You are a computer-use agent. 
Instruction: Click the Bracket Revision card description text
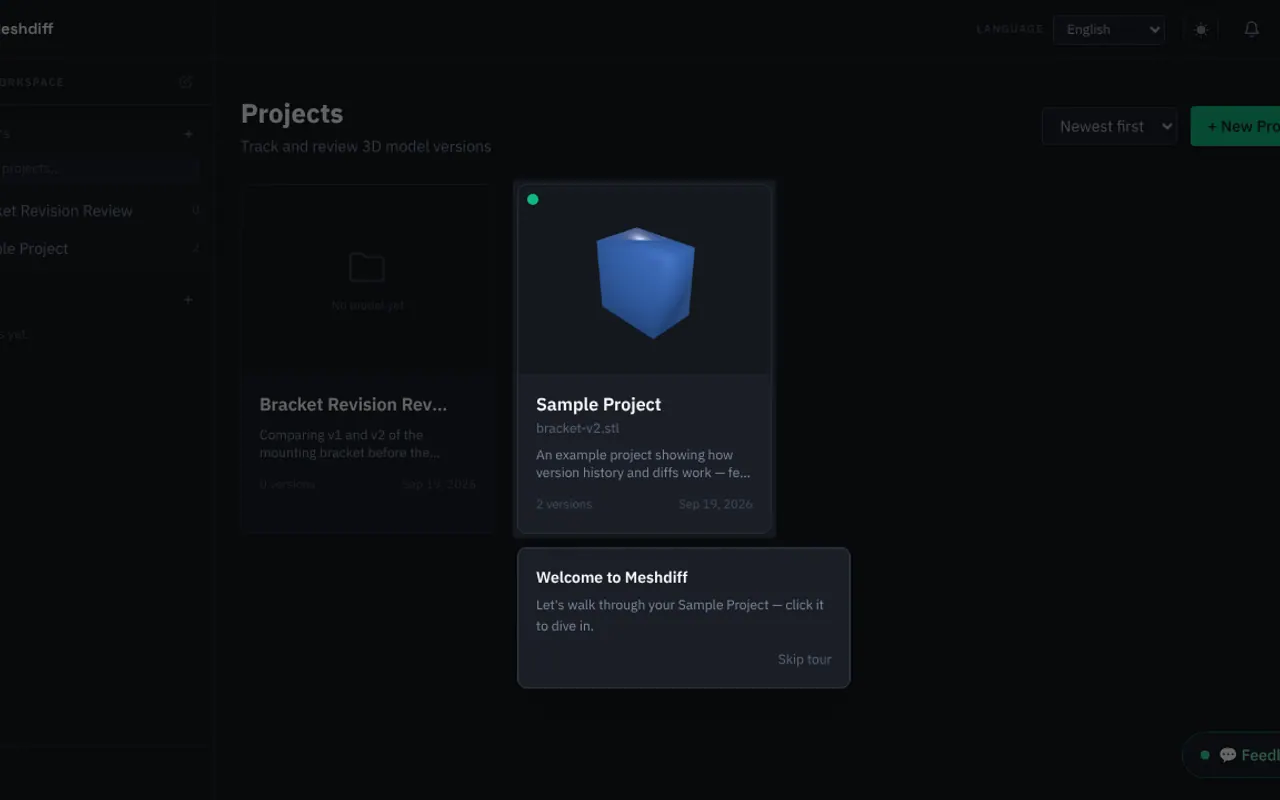350,444
